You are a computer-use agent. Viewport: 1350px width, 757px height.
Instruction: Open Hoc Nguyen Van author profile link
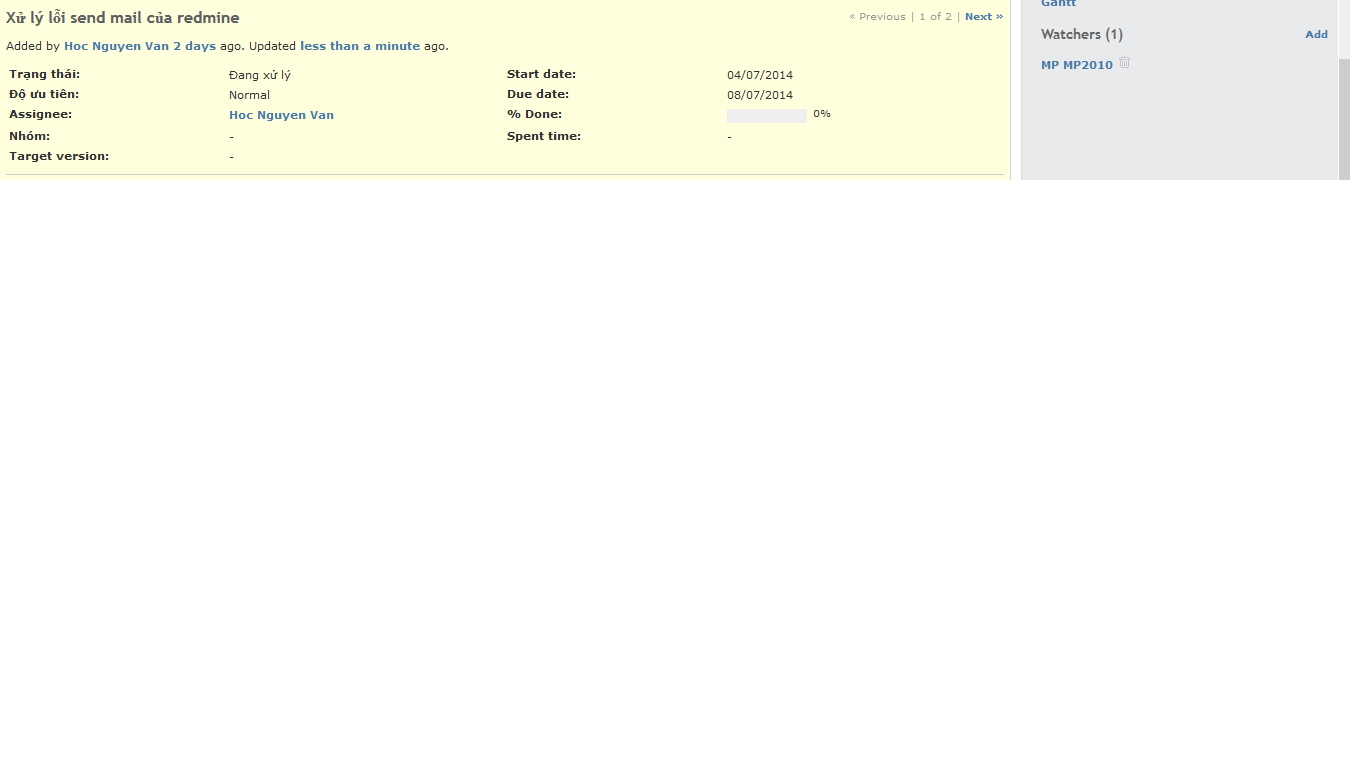[116, 46]
